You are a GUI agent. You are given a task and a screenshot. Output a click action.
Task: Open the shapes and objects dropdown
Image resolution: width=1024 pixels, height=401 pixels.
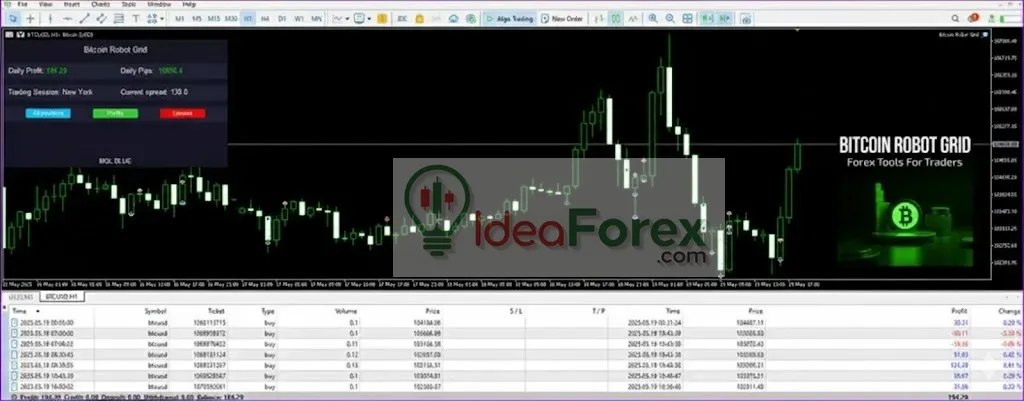155,19
